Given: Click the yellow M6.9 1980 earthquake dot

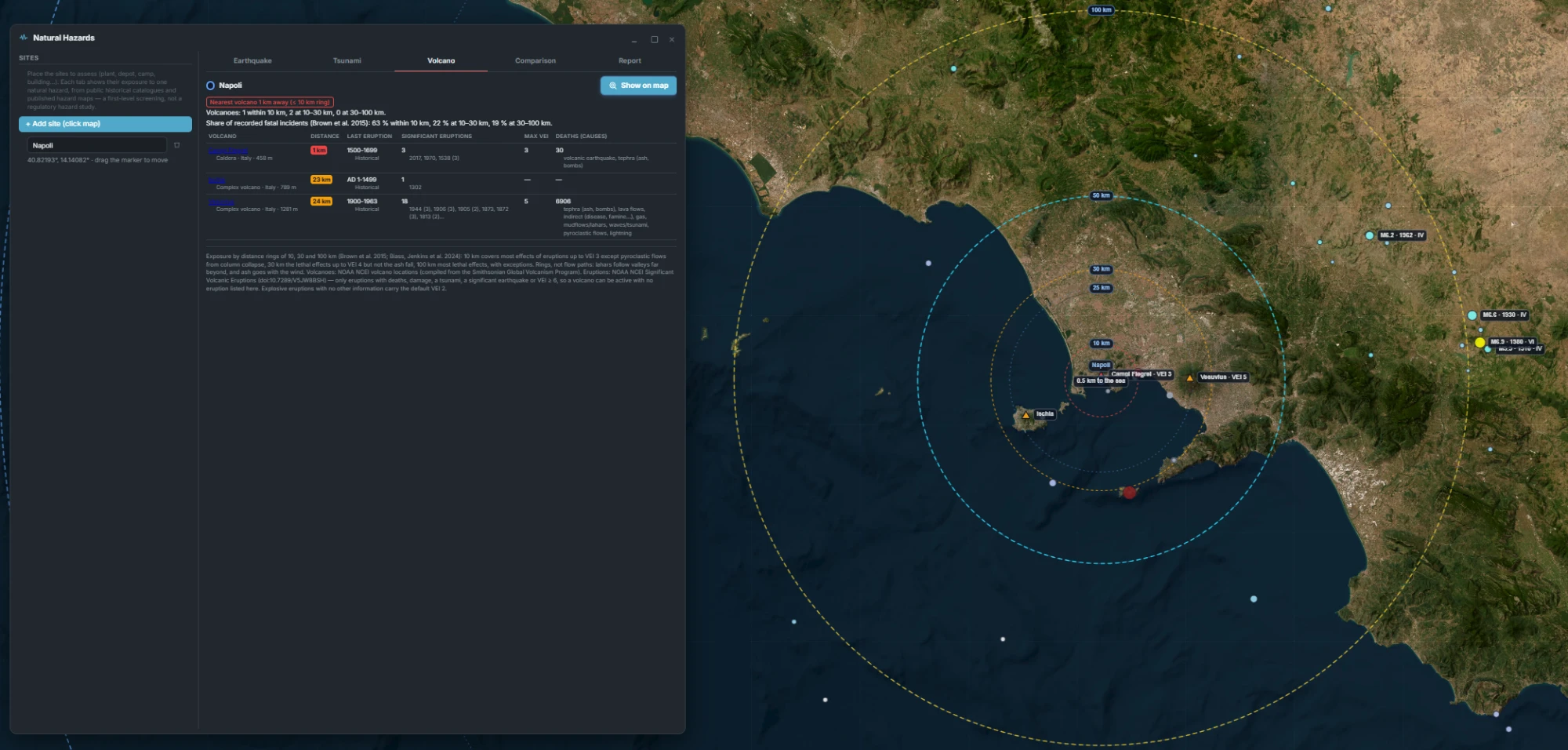Looking at the screenshot, I should pos(1479,343).
